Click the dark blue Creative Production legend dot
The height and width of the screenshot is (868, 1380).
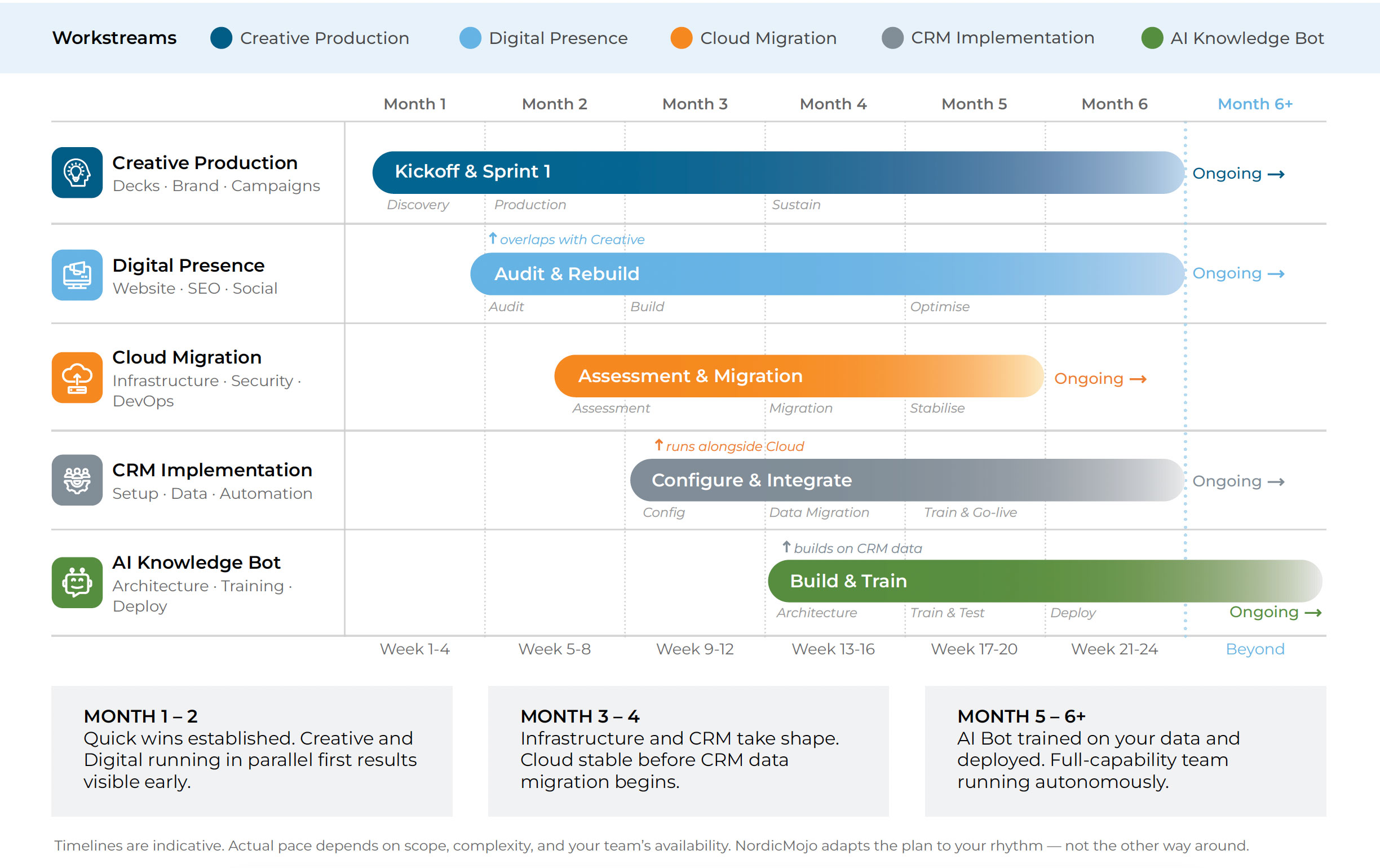pyautogui.click(x=221, y=38)
